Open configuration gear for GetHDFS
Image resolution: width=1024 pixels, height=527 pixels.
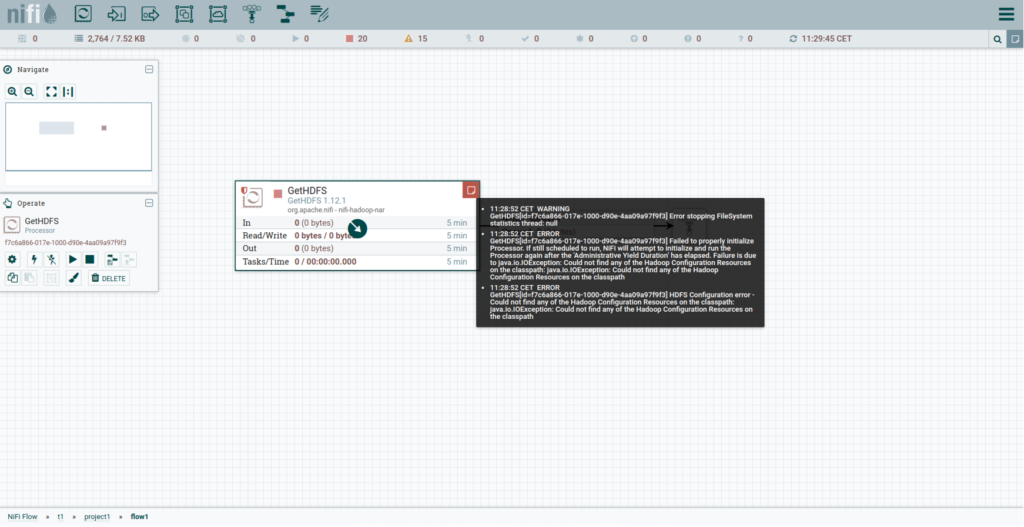pyautogui.click(x=12, y=260)
